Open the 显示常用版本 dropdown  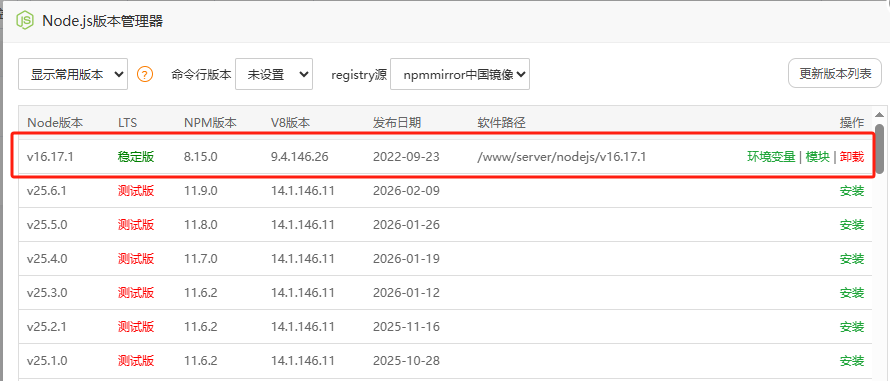coord(73,74)
